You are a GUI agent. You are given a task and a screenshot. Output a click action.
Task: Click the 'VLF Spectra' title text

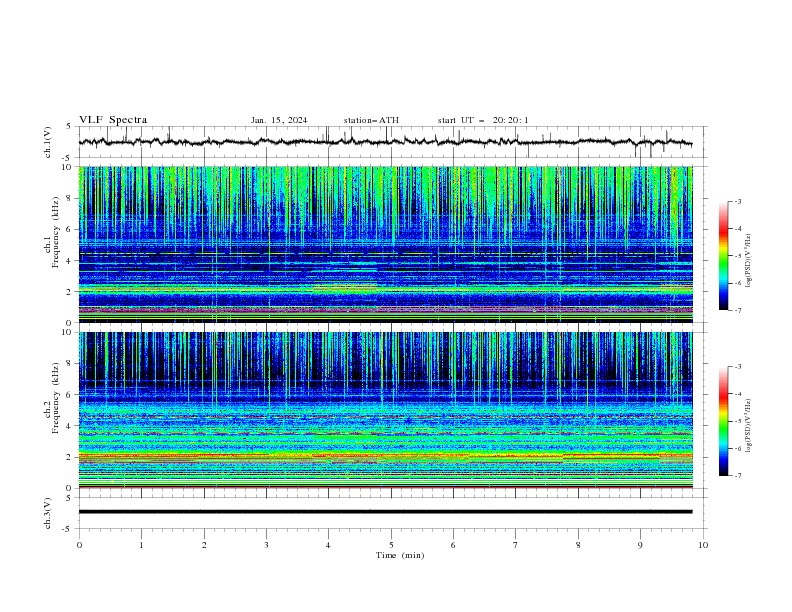click(113, 120)
